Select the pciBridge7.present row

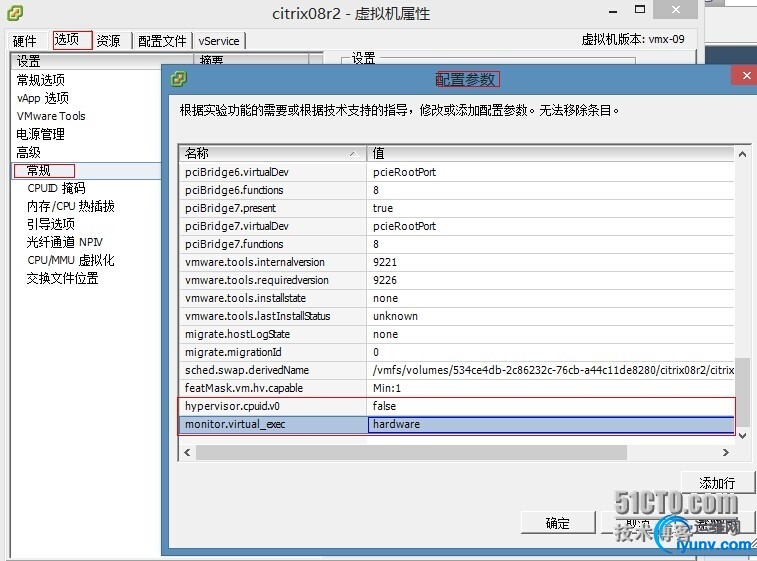[x=457, y=208]
